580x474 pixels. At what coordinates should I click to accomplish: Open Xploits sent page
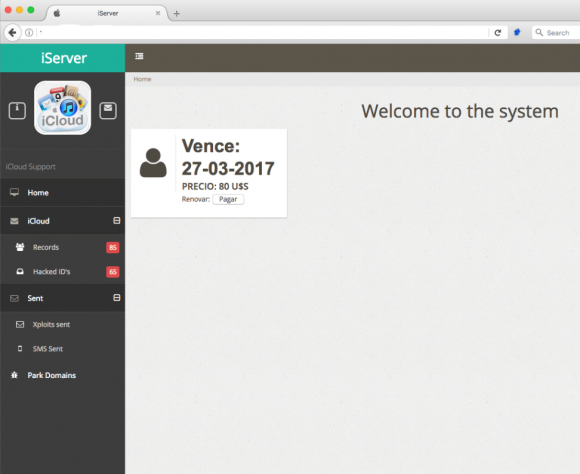pyautogui.click(x=63, y=325)
